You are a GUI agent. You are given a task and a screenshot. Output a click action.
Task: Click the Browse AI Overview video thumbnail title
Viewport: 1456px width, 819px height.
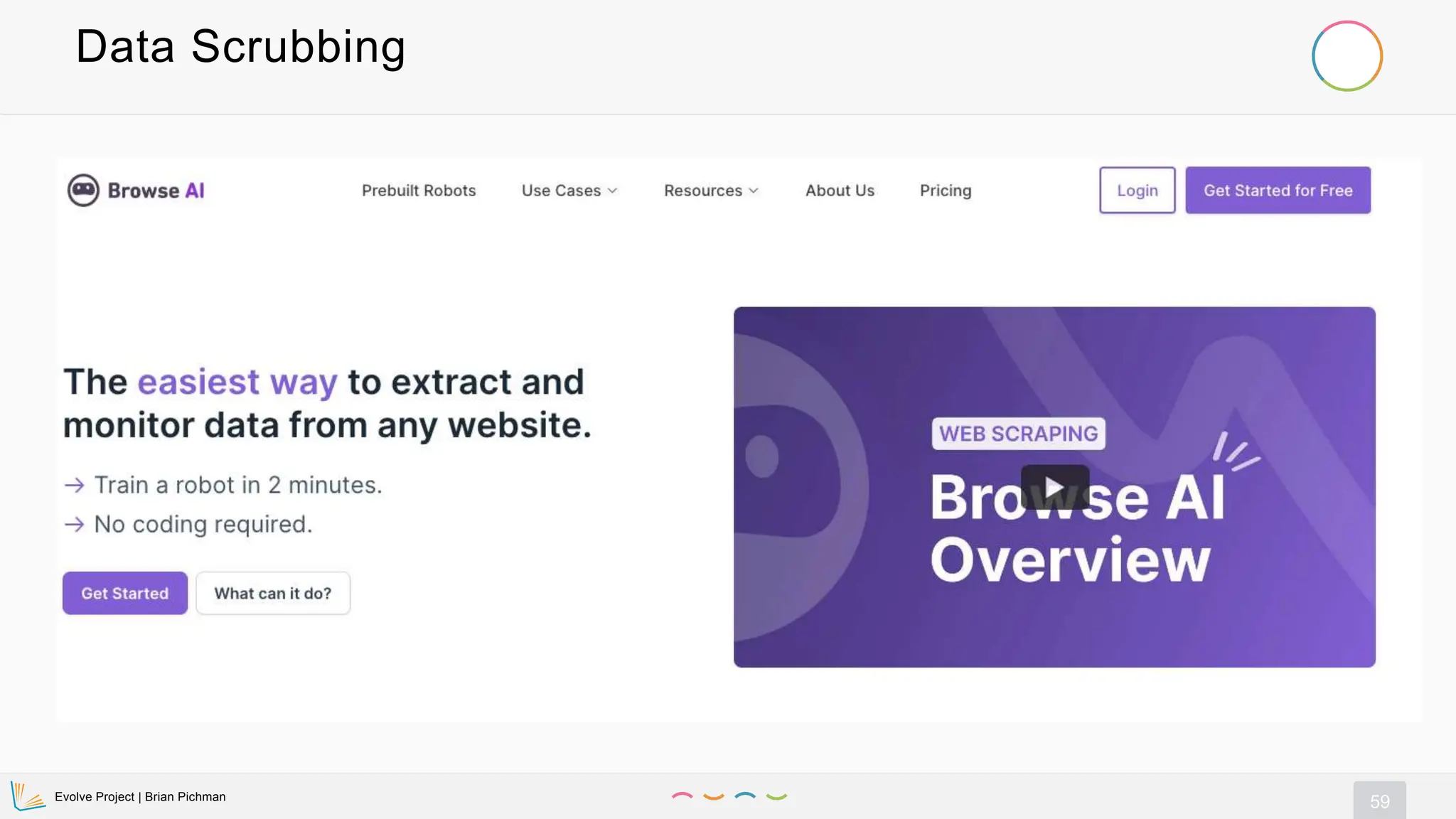pyautogui.click(x=1077, y=528)
